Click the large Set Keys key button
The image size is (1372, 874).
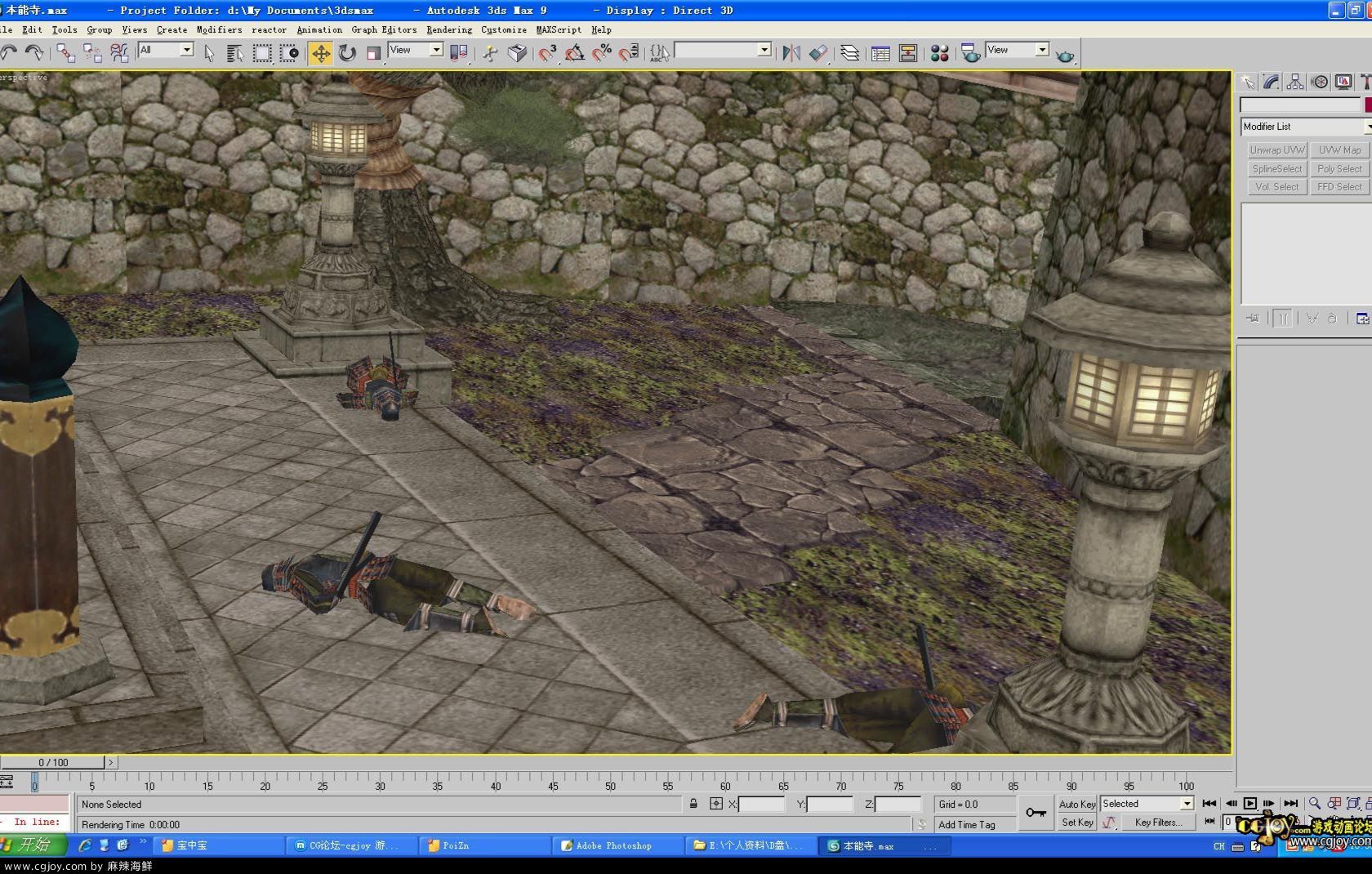click(x=1036, y=813)
